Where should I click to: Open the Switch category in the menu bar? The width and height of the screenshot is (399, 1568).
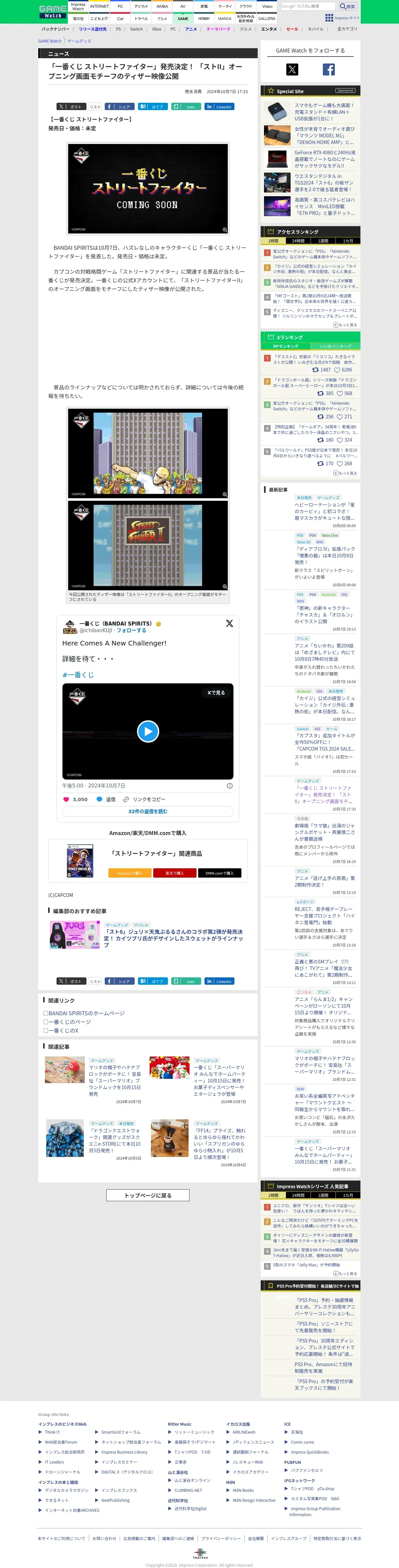pos(137,29)
